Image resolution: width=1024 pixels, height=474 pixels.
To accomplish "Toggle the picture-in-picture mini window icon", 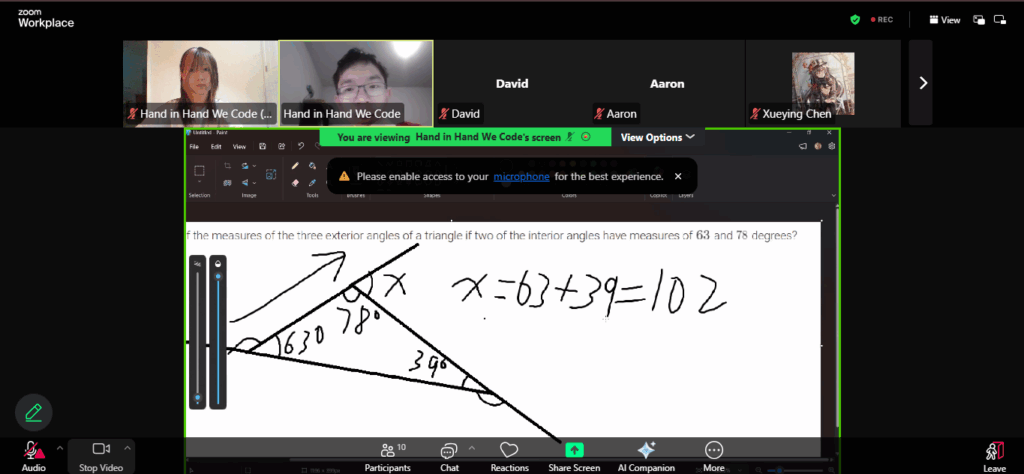I will 979,19.
